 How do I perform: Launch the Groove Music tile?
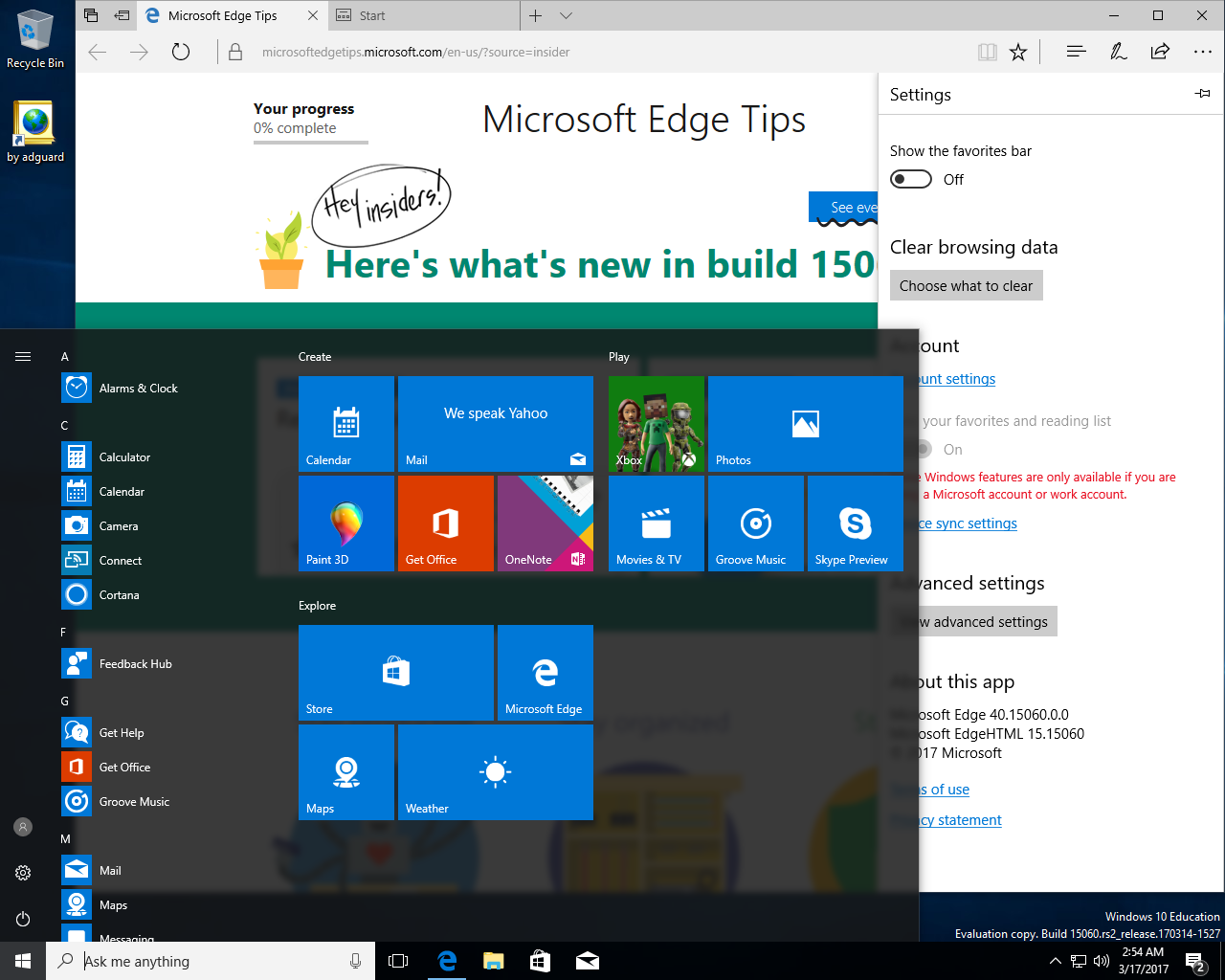(756, 523)
